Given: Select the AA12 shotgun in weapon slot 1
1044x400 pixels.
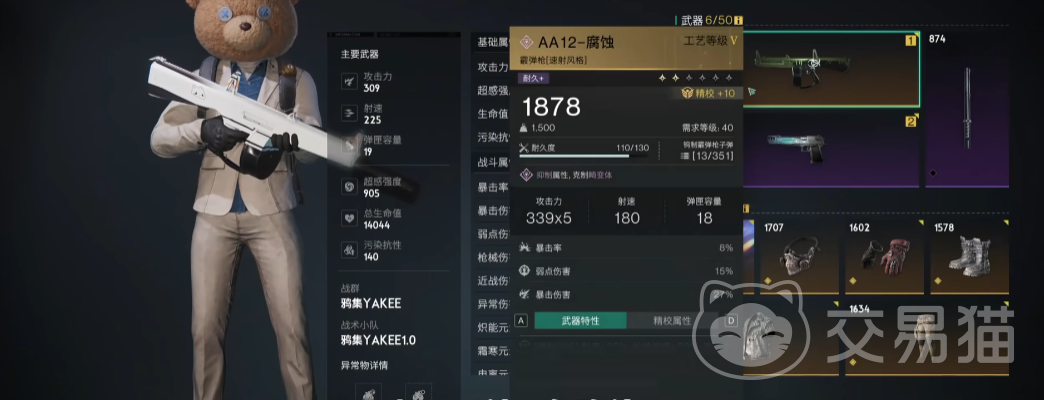Looking at the screenshot, I should click(x=831, y=69).
